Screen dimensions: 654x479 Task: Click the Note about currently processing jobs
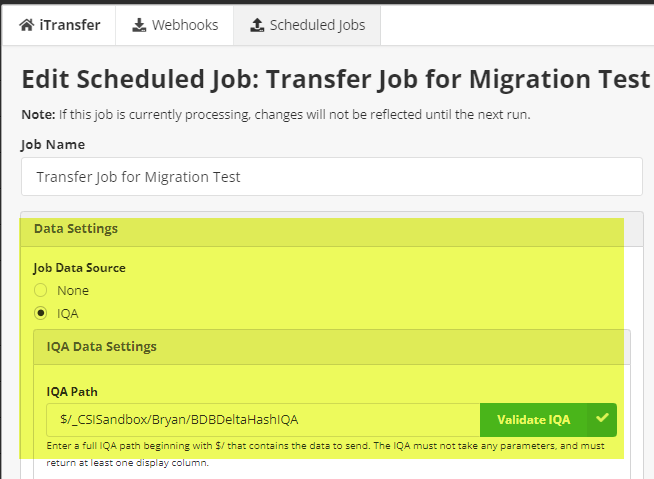click(x=275, y=114)
